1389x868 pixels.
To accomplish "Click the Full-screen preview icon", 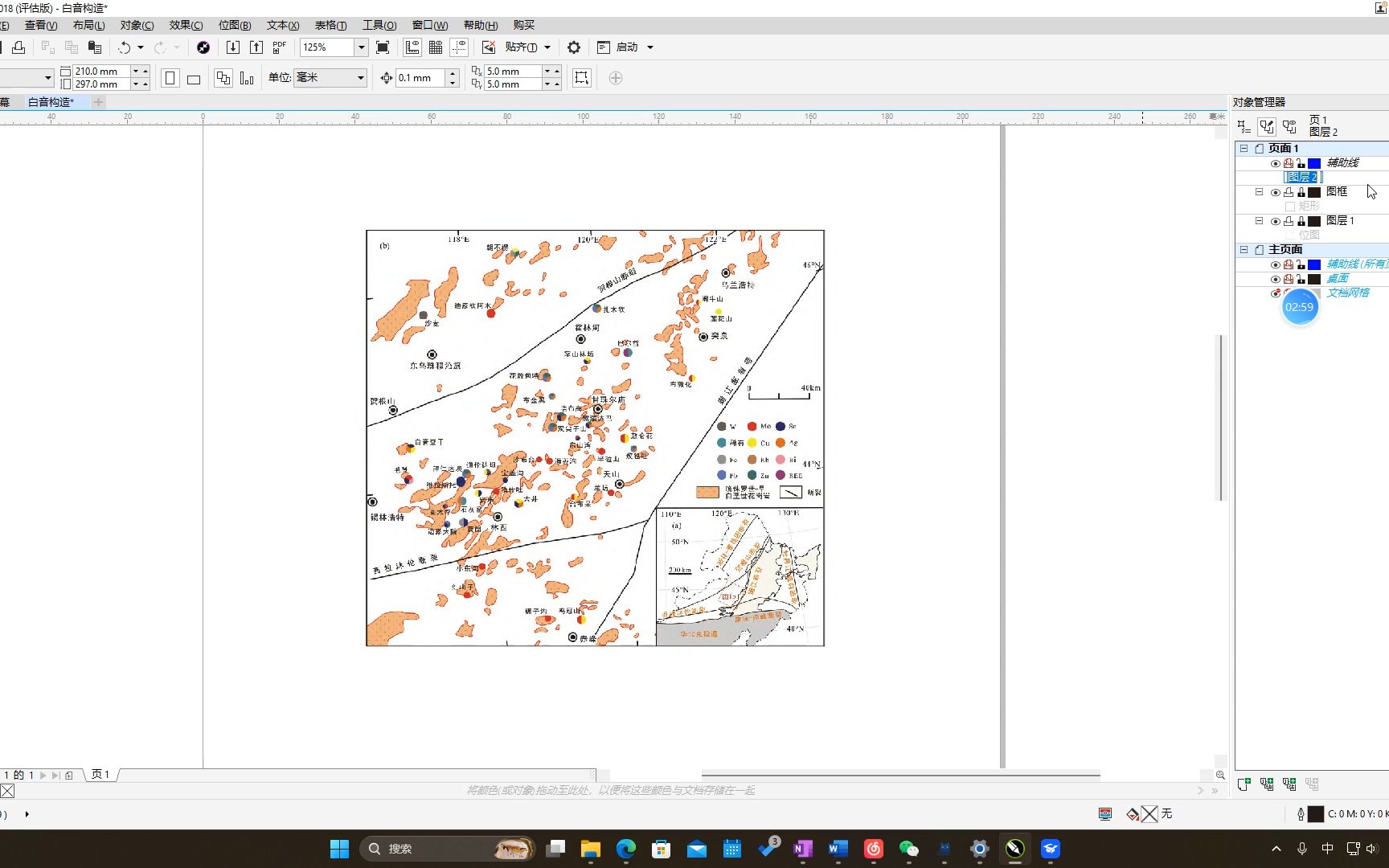I will [383, 47].
